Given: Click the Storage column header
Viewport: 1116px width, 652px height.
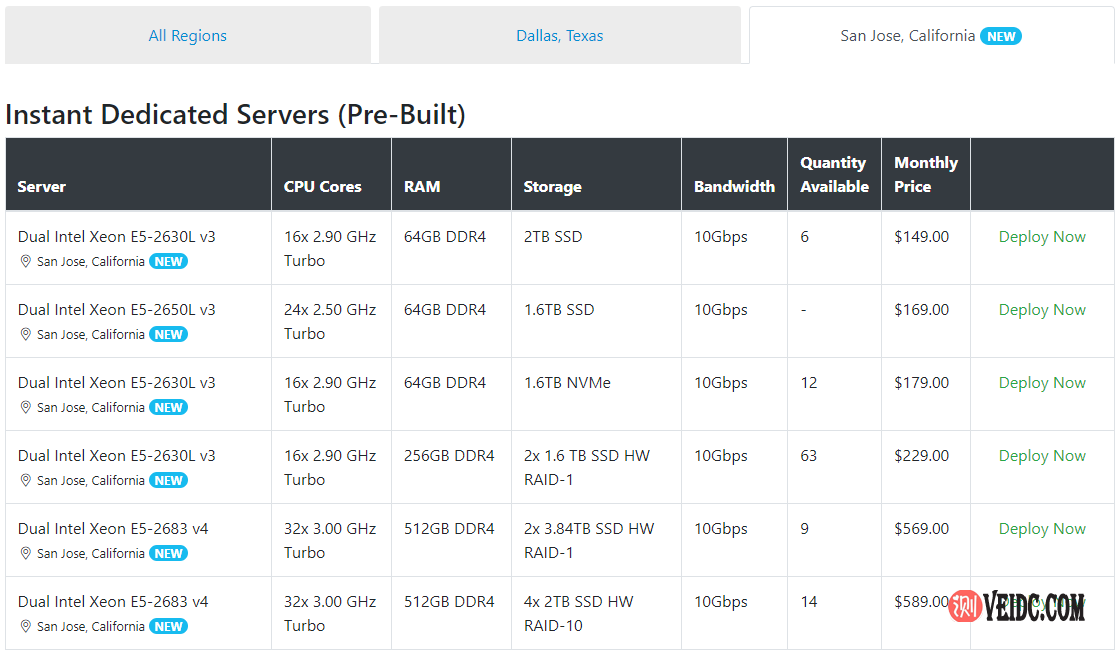Looking at the screenshot, I should point(552,187).
